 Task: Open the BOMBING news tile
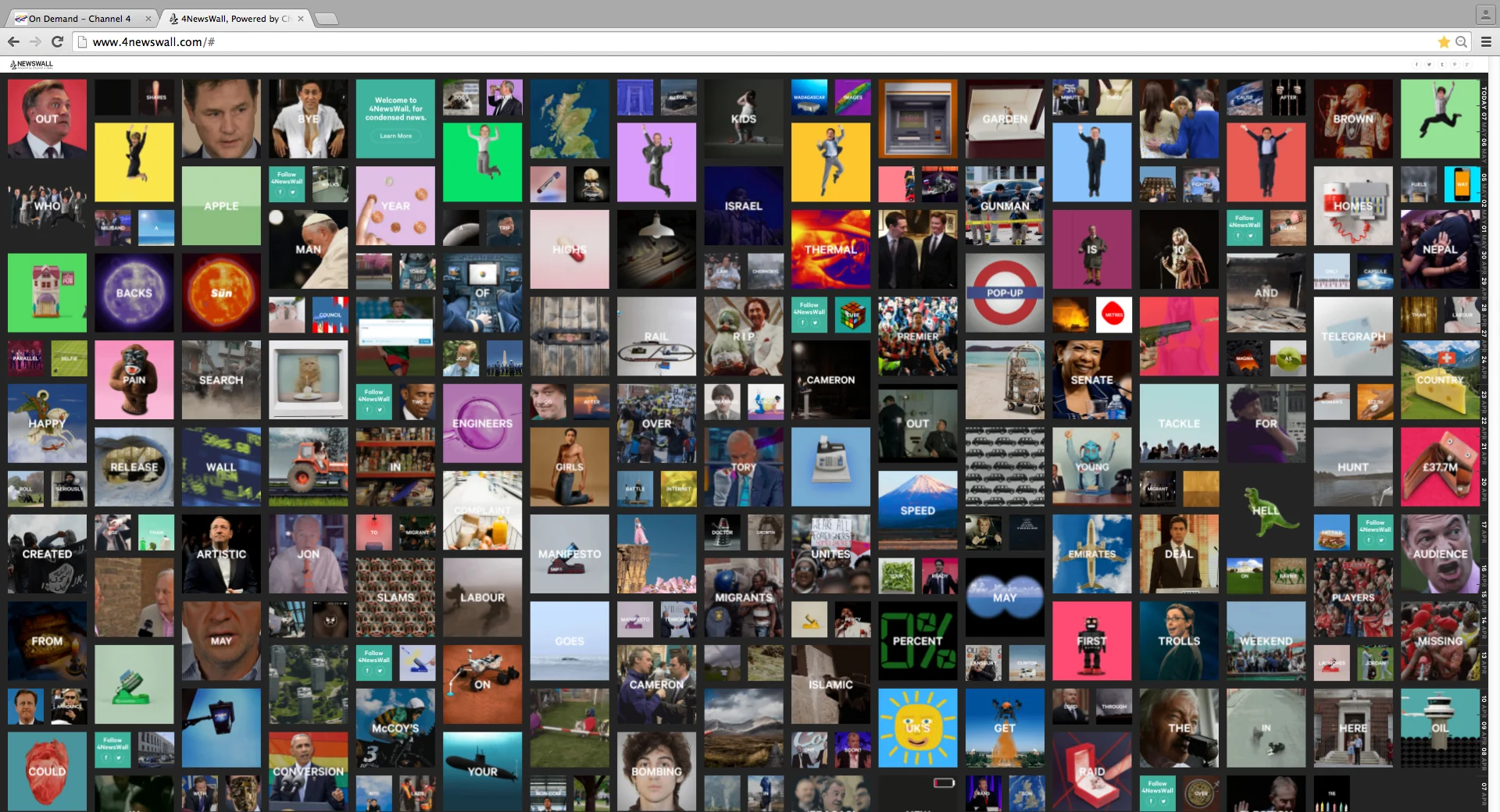(x=656, y=771)
